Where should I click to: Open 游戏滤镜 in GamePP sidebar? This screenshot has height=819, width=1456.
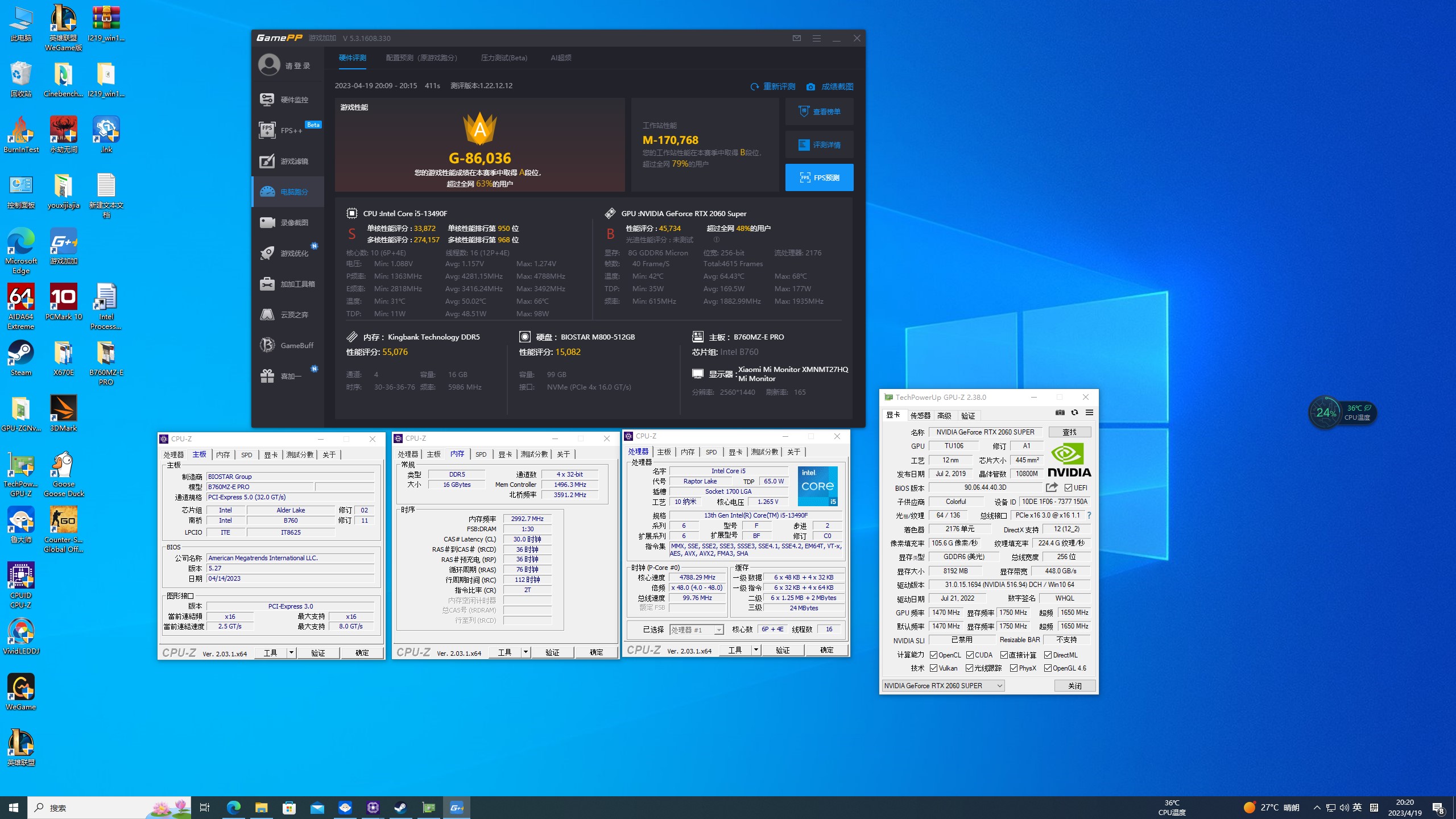(x=288, y=161)
